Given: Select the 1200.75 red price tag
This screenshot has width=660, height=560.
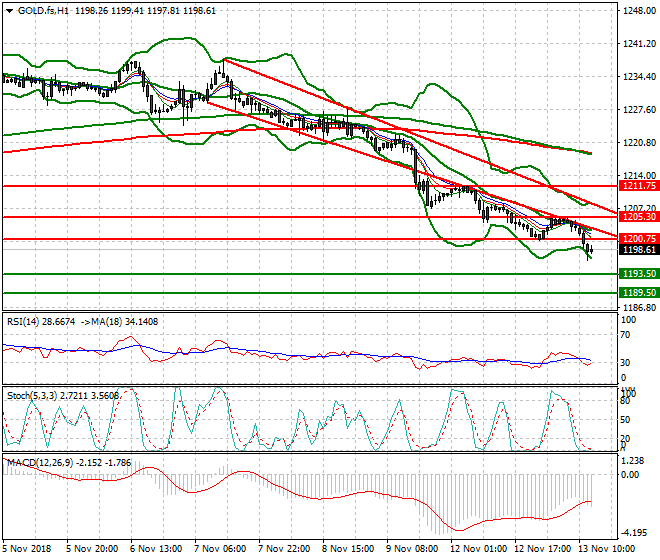Looking at the screenshot, I should (x=637, y=239).
